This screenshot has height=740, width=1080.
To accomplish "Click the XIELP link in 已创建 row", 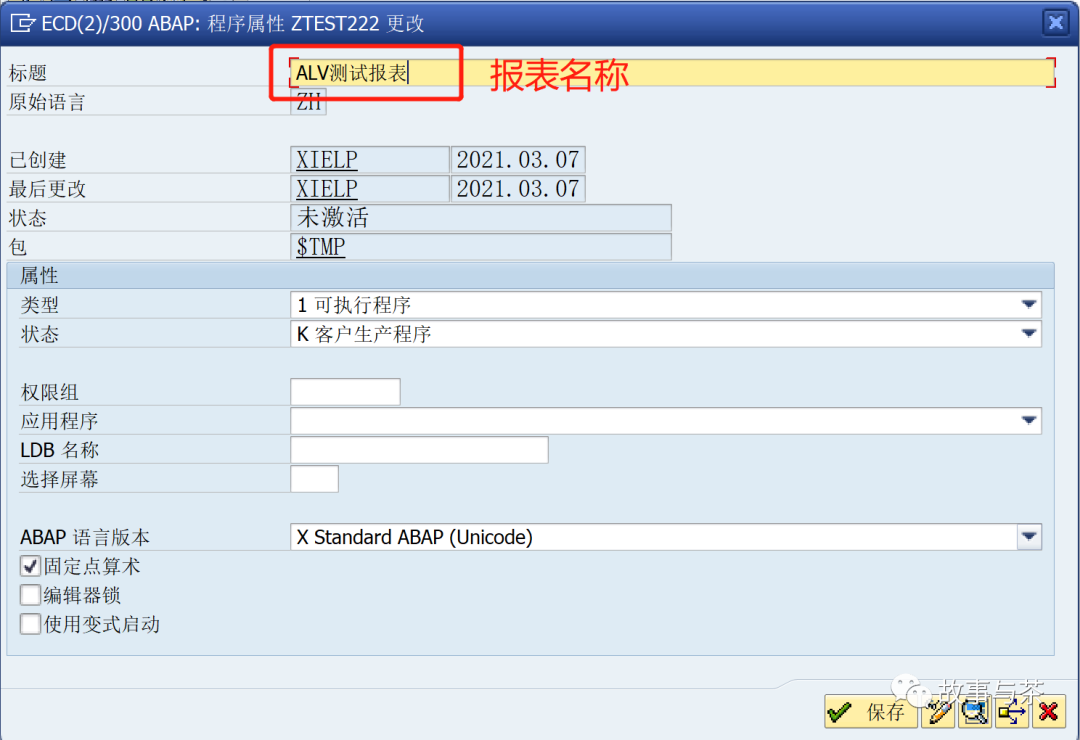I will pos(326,160).
